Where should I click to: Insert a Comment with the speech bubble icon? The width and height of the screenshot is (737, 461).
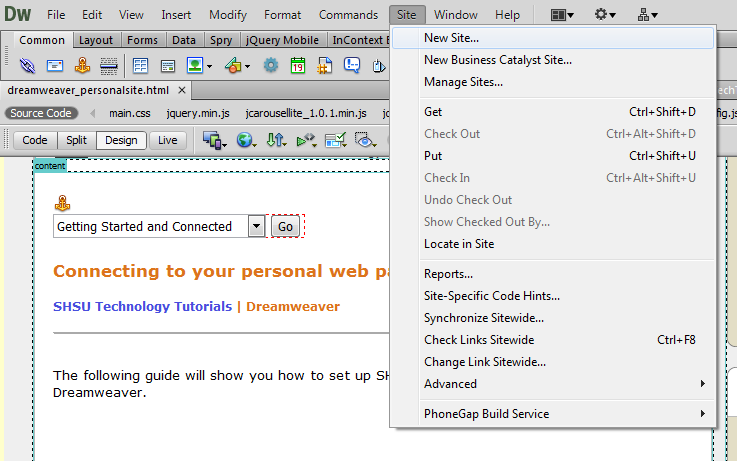[x=352, y=65]
